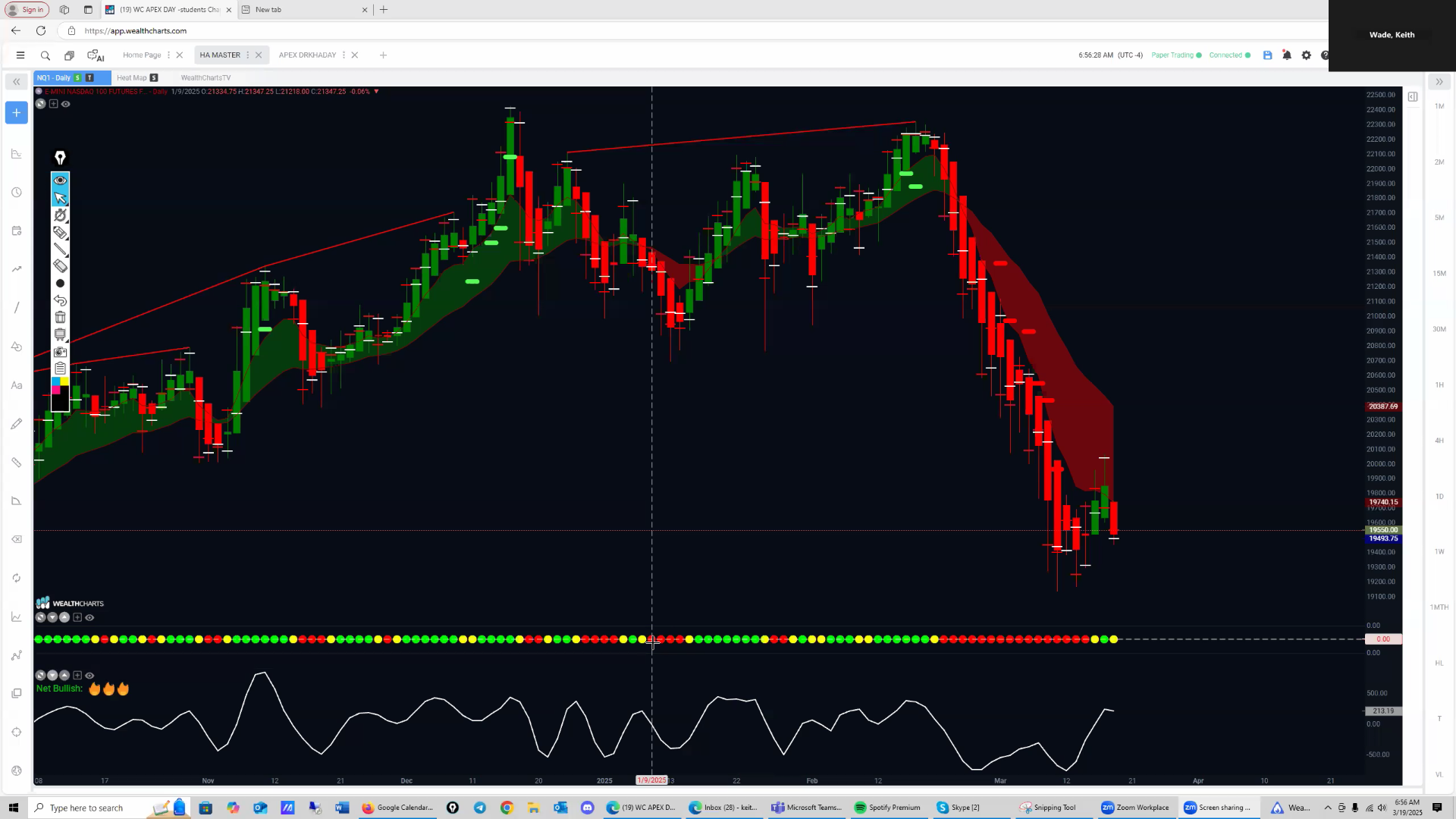Viewport: 1456px width, 819px height.
Task: Open HA MASTER tab options menu
Action: [x=248, y=55]
